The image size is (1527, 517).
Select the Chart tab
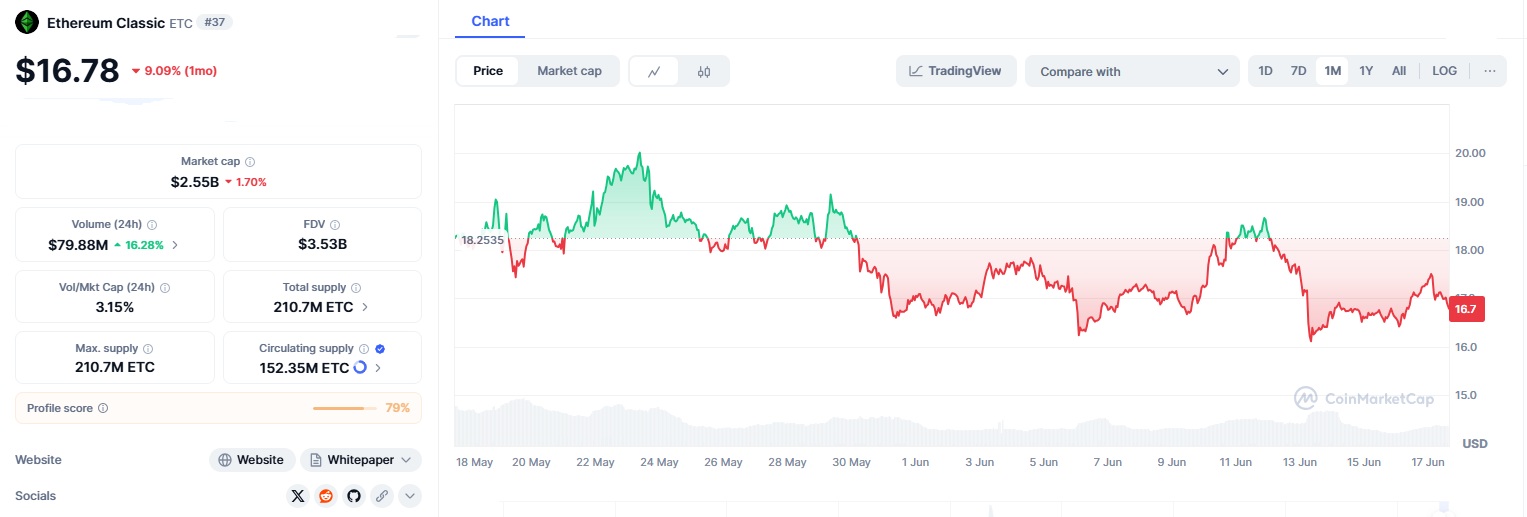(490, 21)
